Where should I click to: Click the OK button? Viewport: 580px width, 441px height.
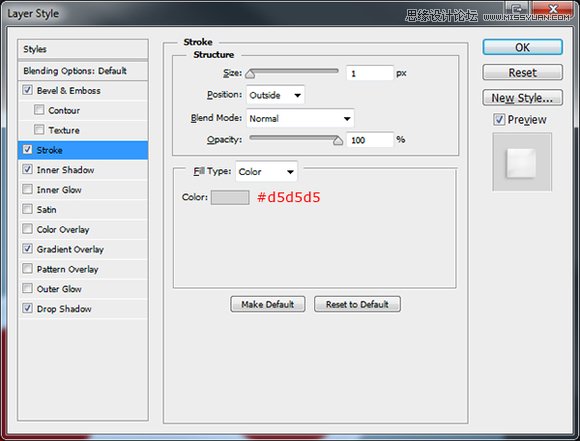[x=522, y=47]
